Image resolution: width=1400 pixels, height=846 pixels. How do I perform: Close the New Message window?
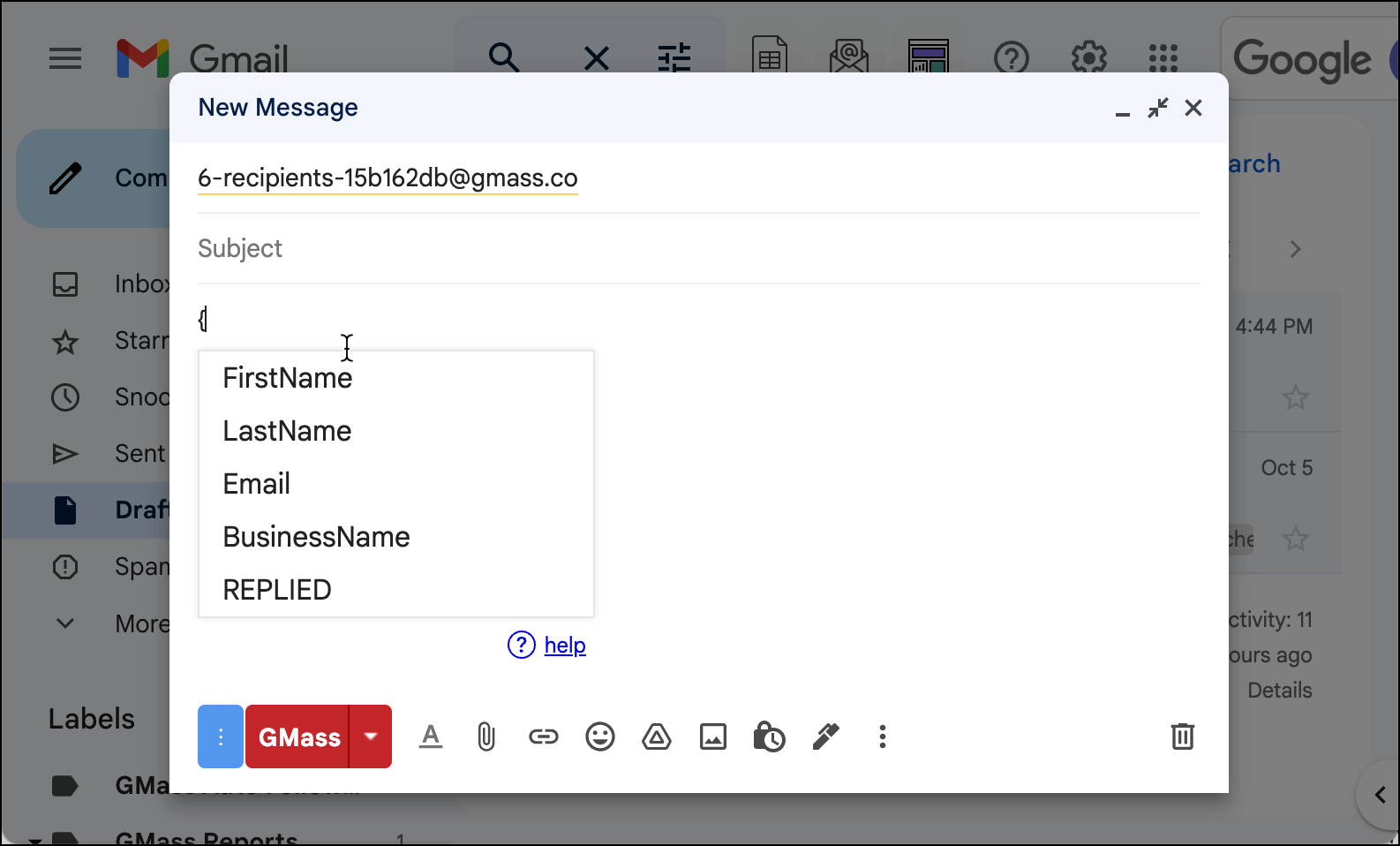click(x=1193, y=108)
